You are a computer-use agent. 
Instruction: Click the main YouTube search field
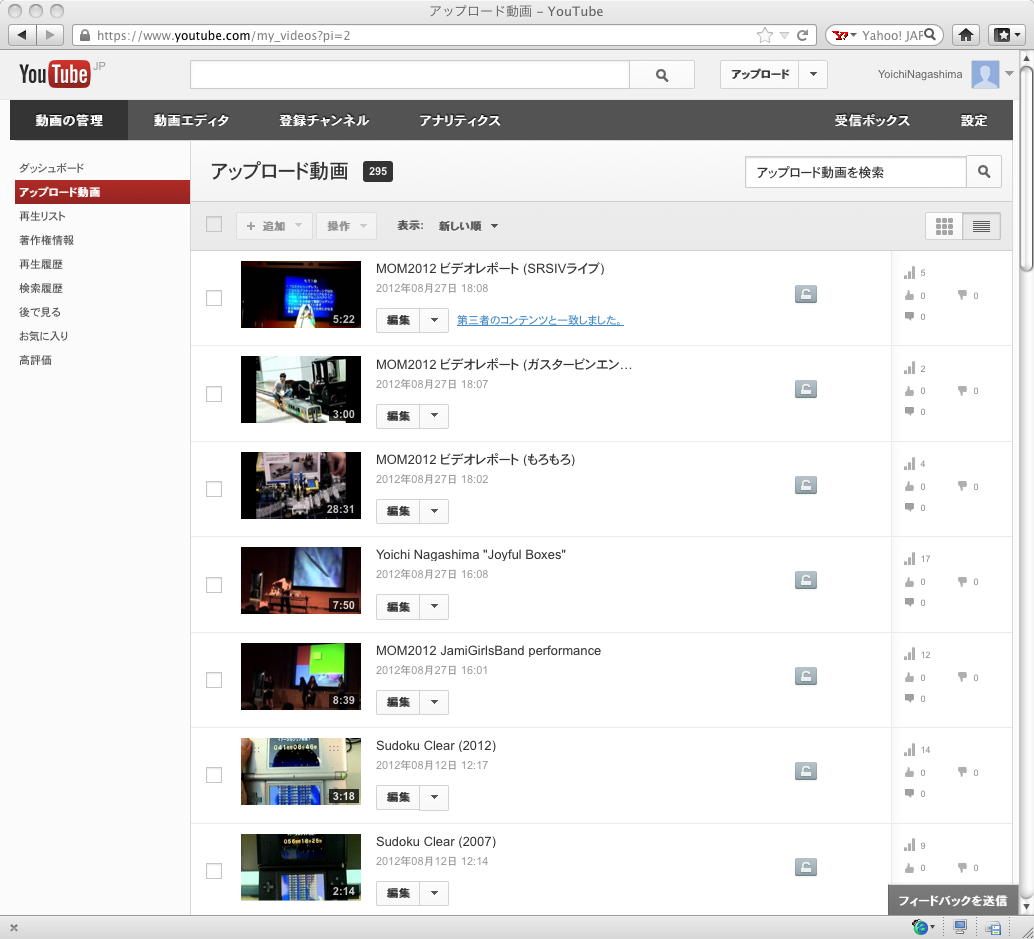click(410, 75)
